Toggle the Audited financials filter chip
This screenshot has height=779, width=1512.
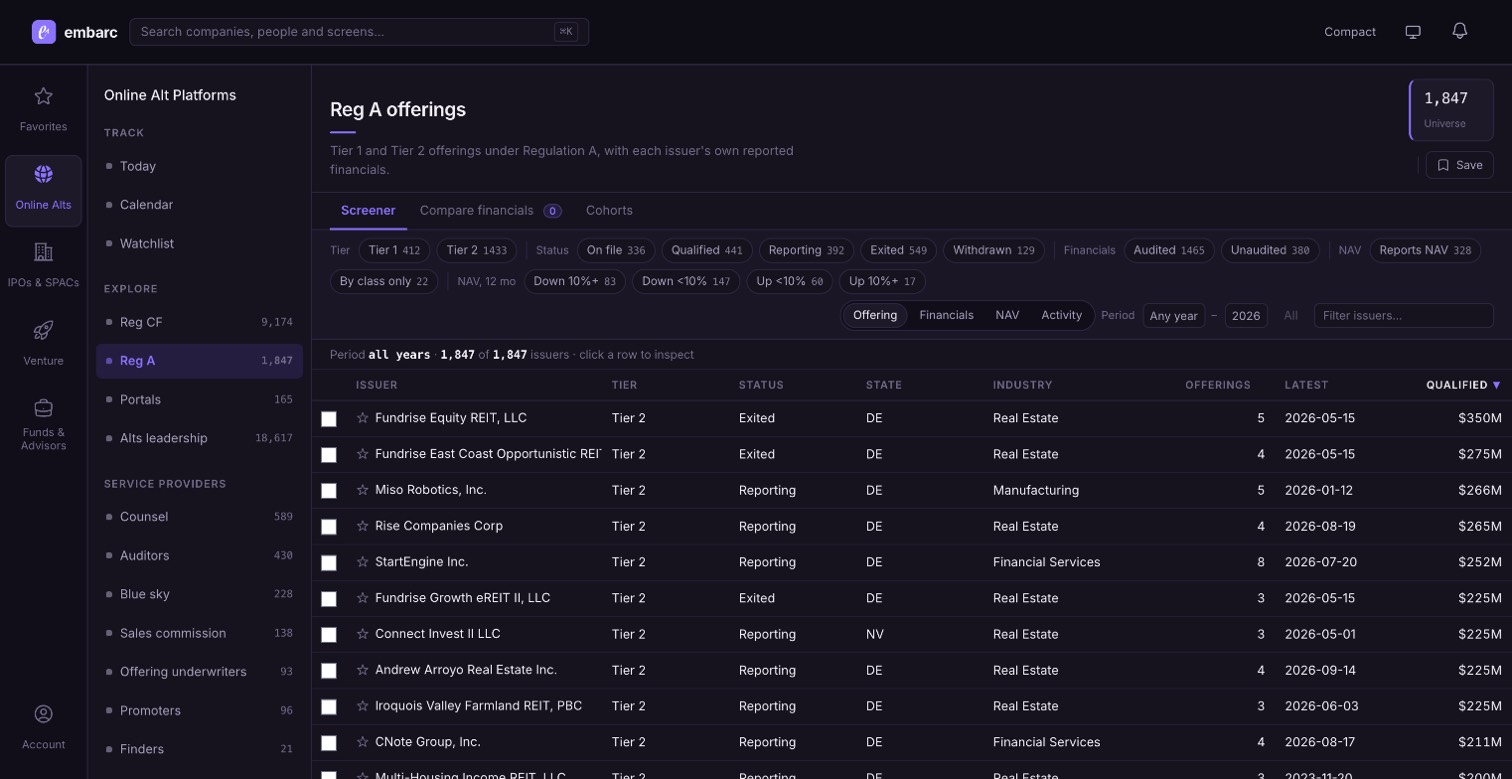coord(1169,250)
